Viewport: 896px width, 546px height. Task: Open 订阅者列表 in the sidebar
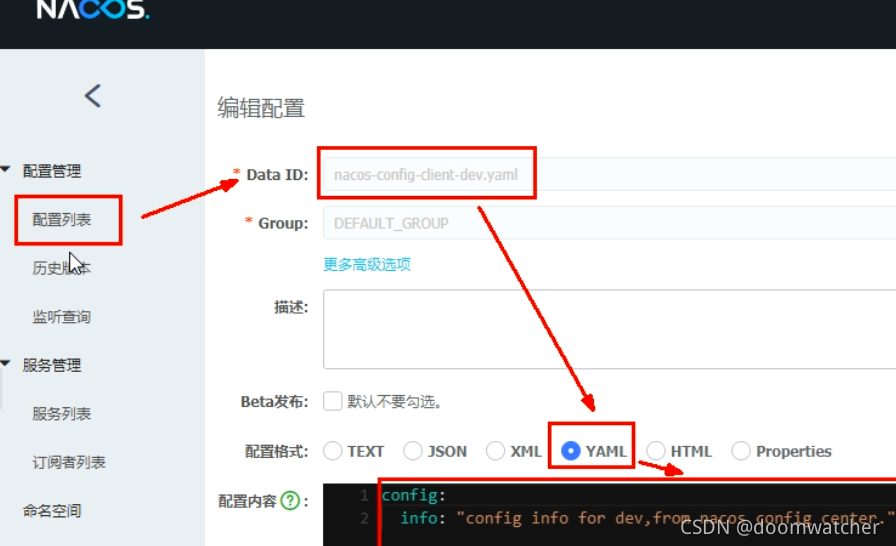pyautogui.click(x=69, y=462)
